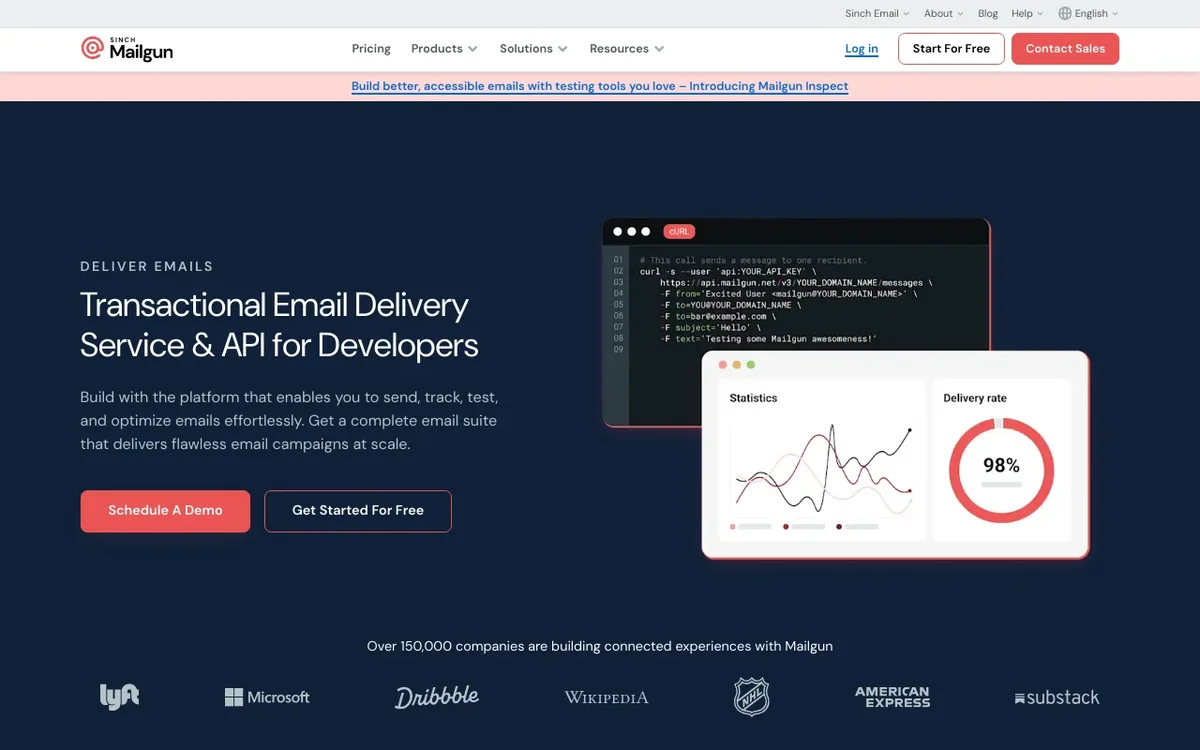
Task: Click the cURL tab badge on the code window
Action: tap(679, 231)
